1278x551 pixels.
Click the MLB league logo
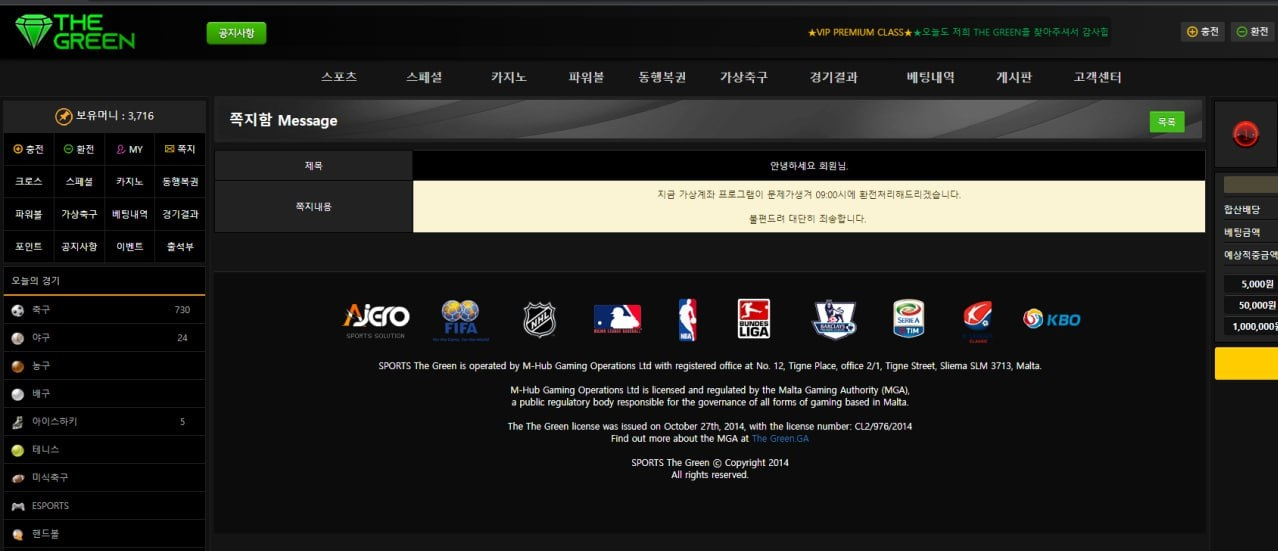tap(617, 319)
